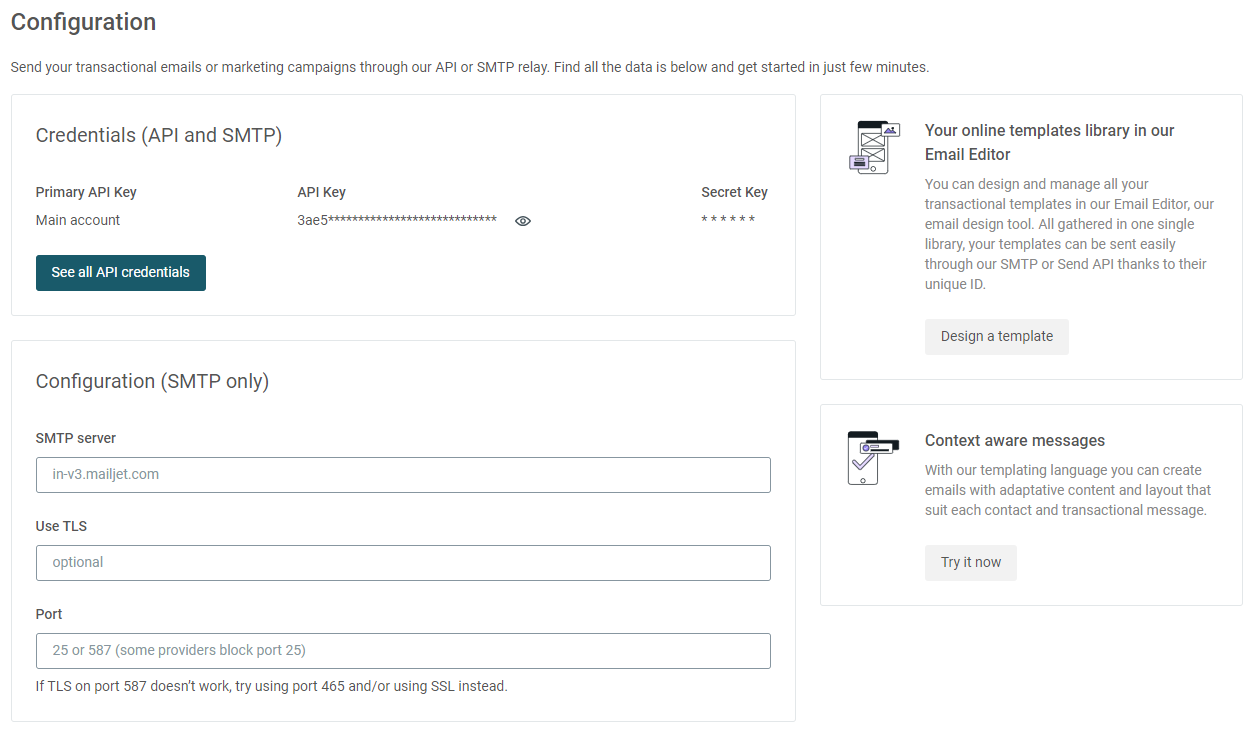Click the transactional emails description text

point(467,66)
